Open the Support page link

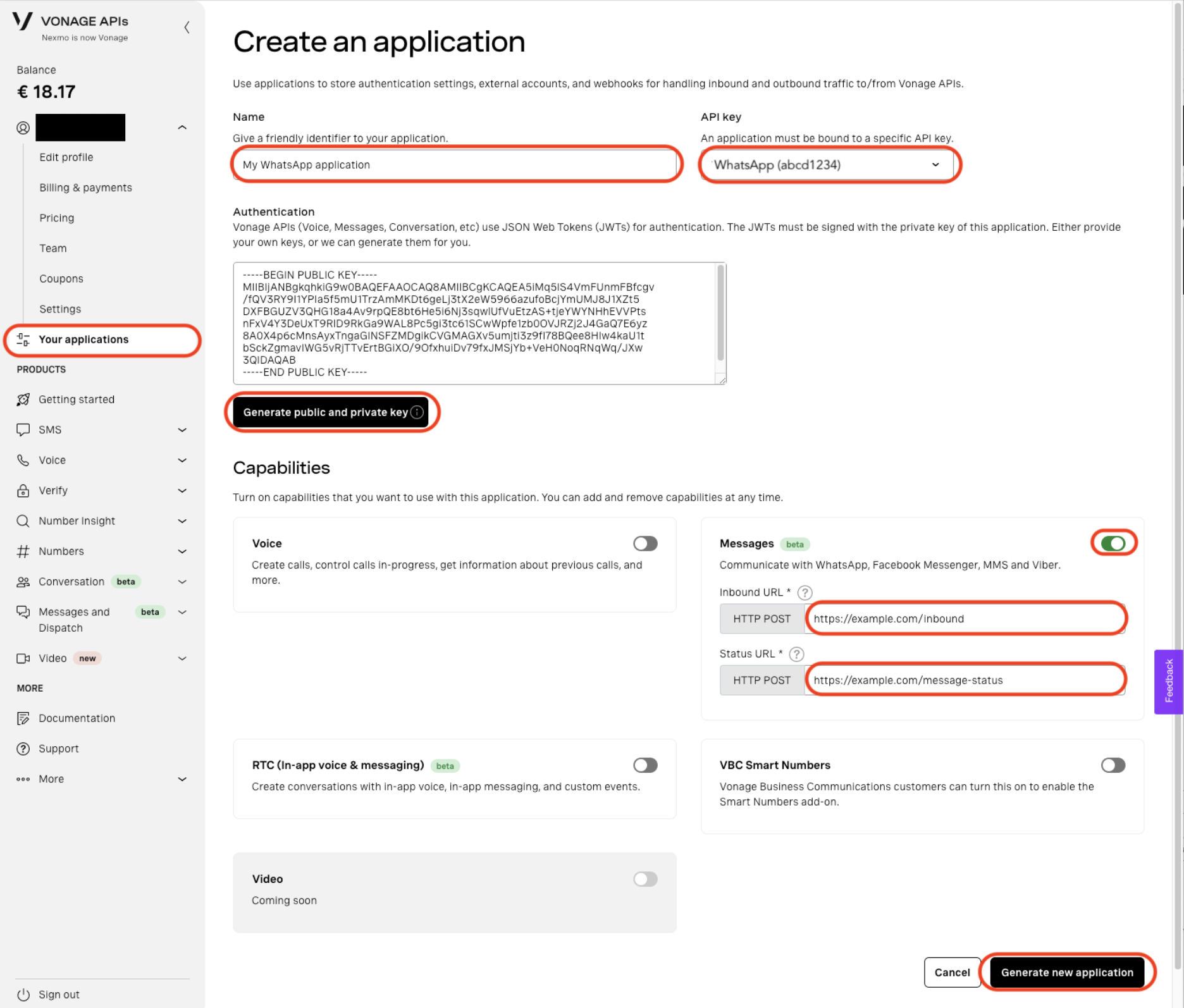[59, 749]
